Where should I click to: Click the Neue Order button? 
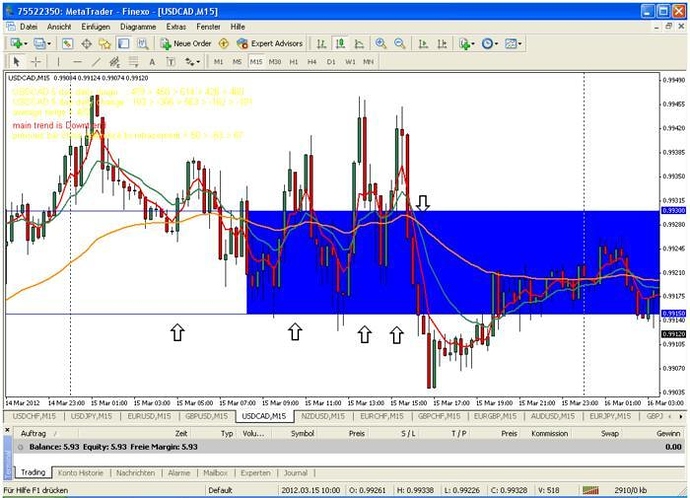[x=186, y=44]
